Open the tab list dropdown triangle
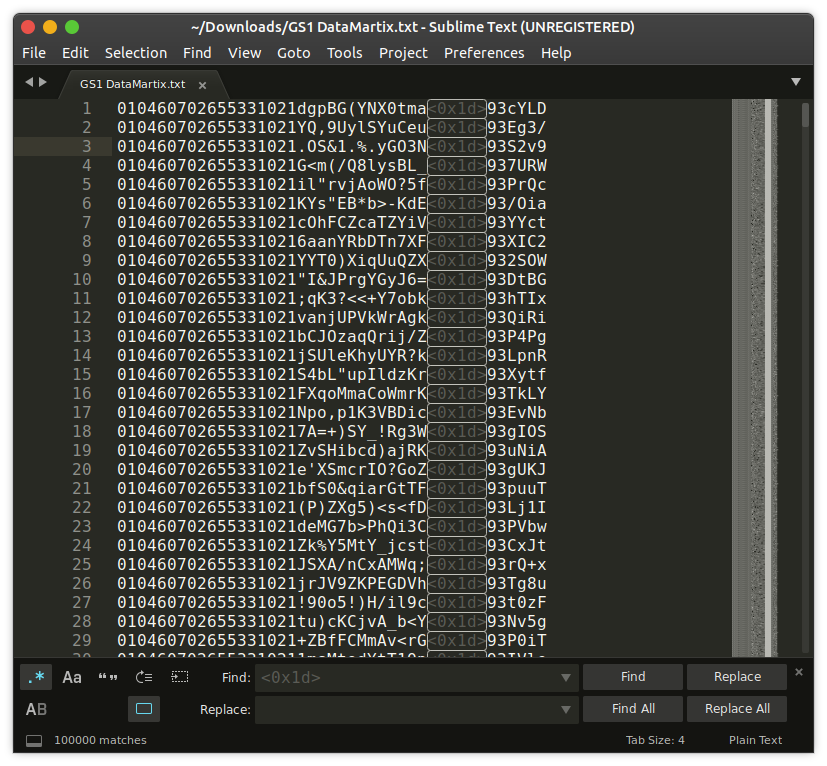The width and height of the screenshot is (827, 766). (x=796, y=82)
